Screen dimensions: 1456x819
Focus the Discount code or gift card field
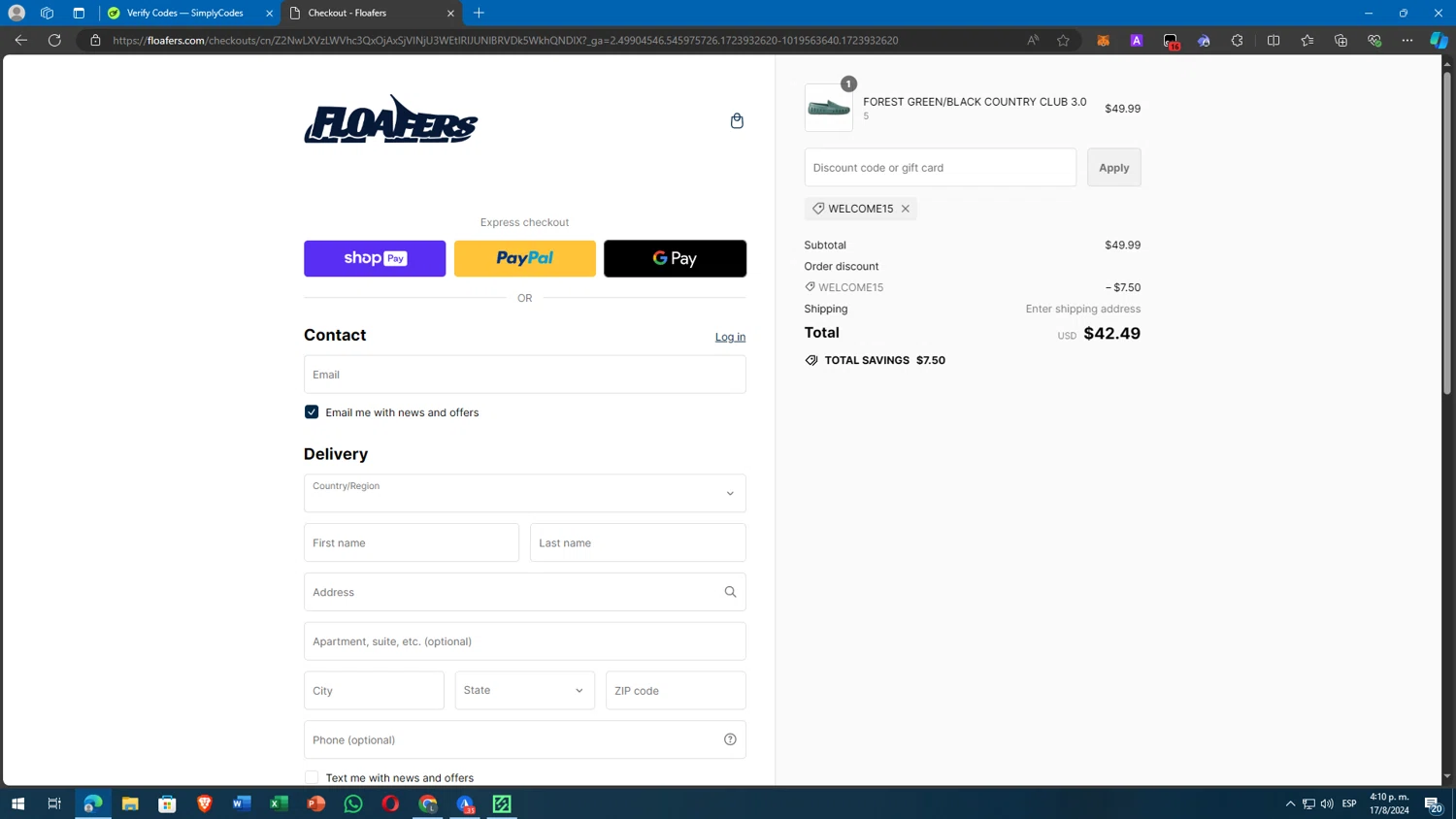(940, 167)
